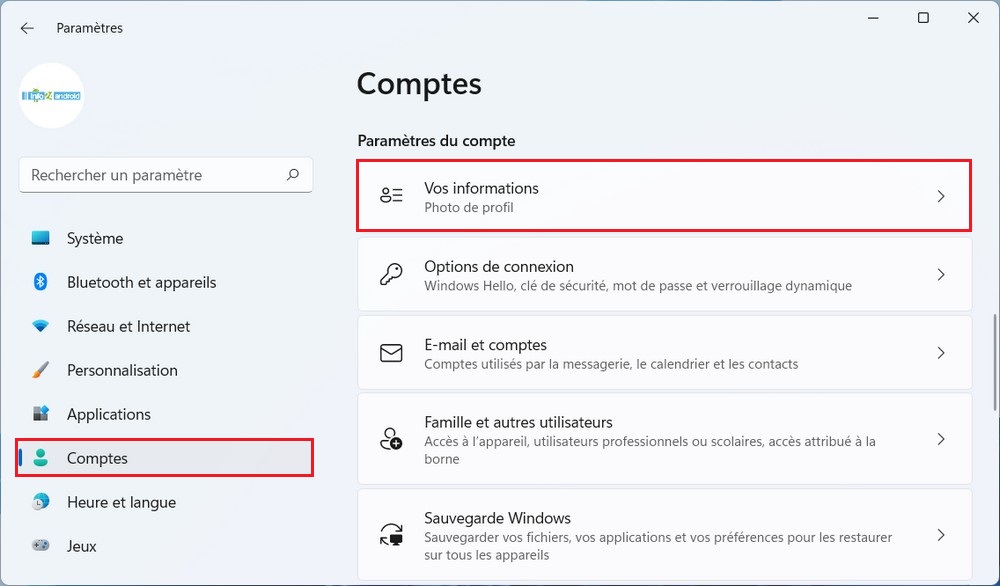Click the search magnifier icon

(293, 174)
